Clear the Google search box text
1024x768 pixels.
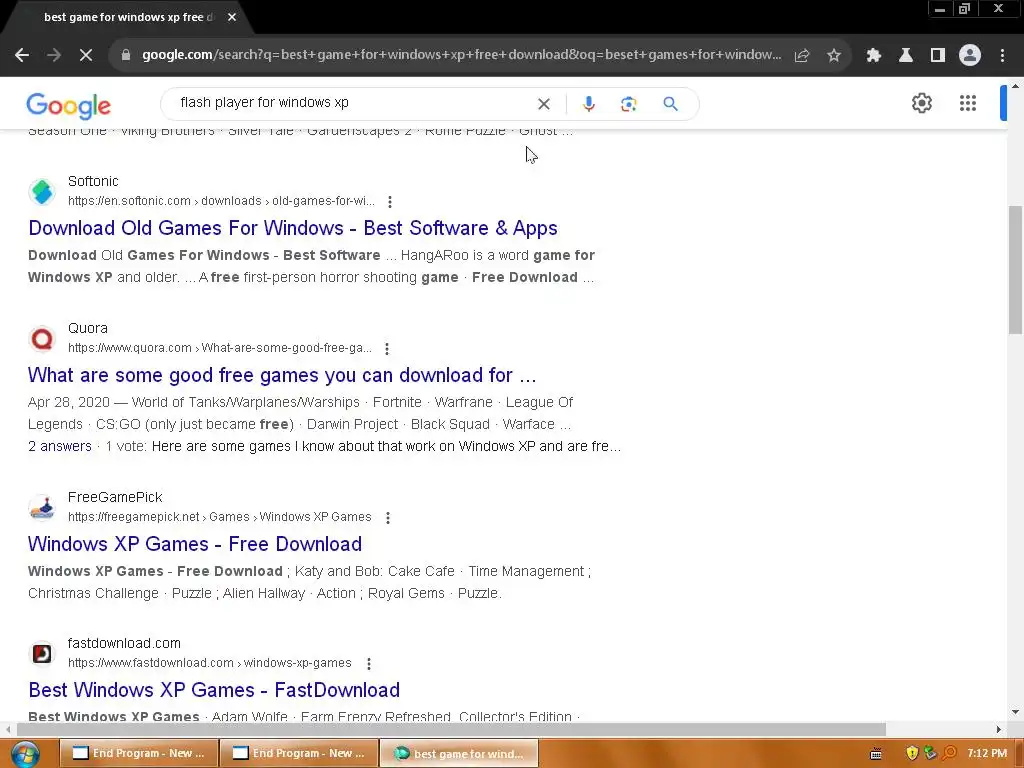(x=543, y=103)
